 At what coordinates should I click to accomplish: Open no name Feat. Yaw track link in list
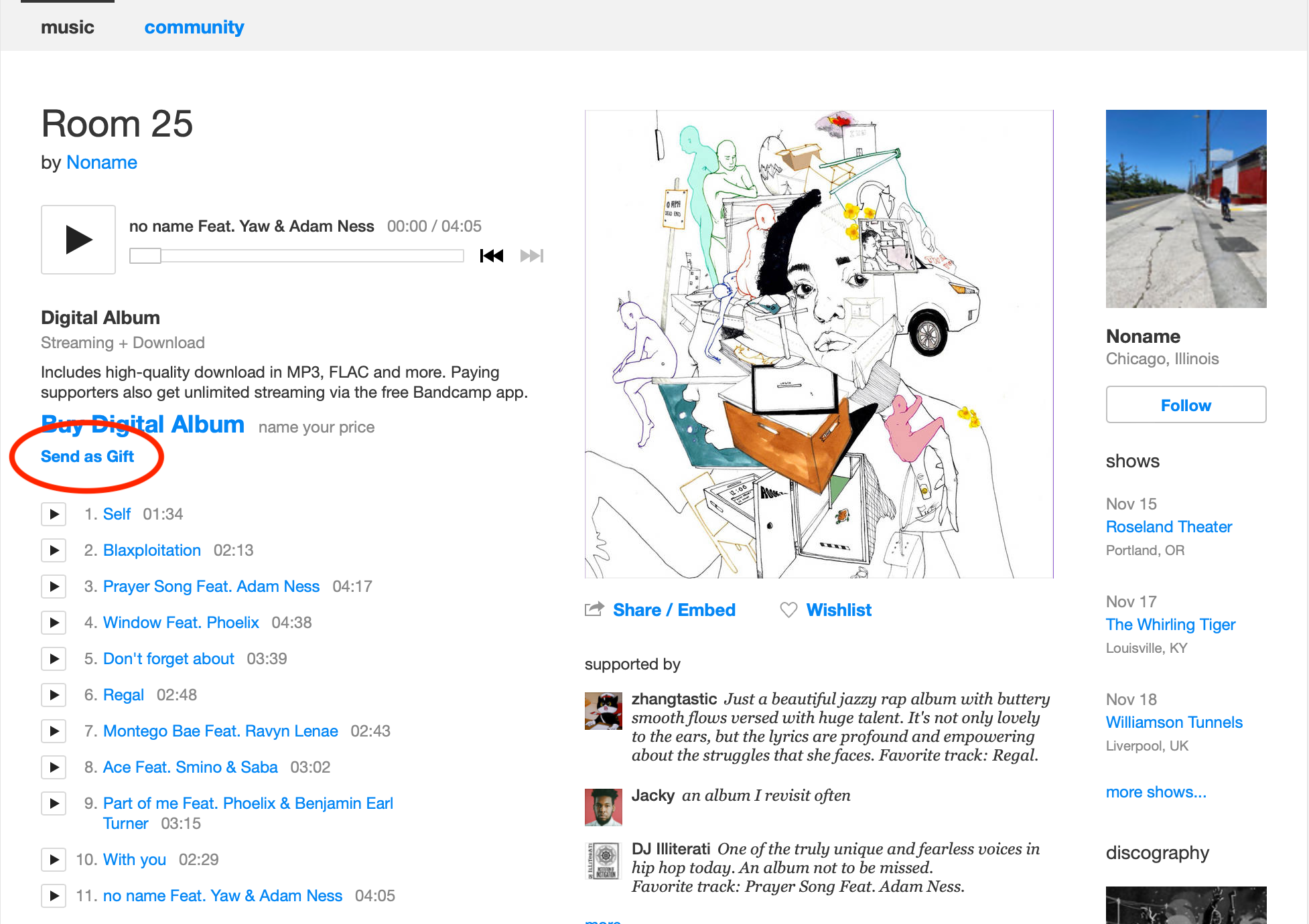[222, 896]
